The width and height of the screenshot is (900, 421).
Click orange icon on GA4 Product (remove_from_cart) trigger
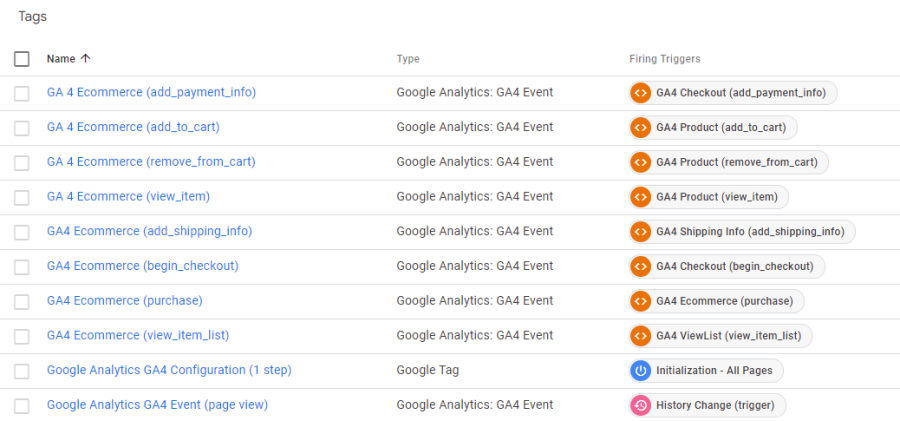[x=641, y=162]
